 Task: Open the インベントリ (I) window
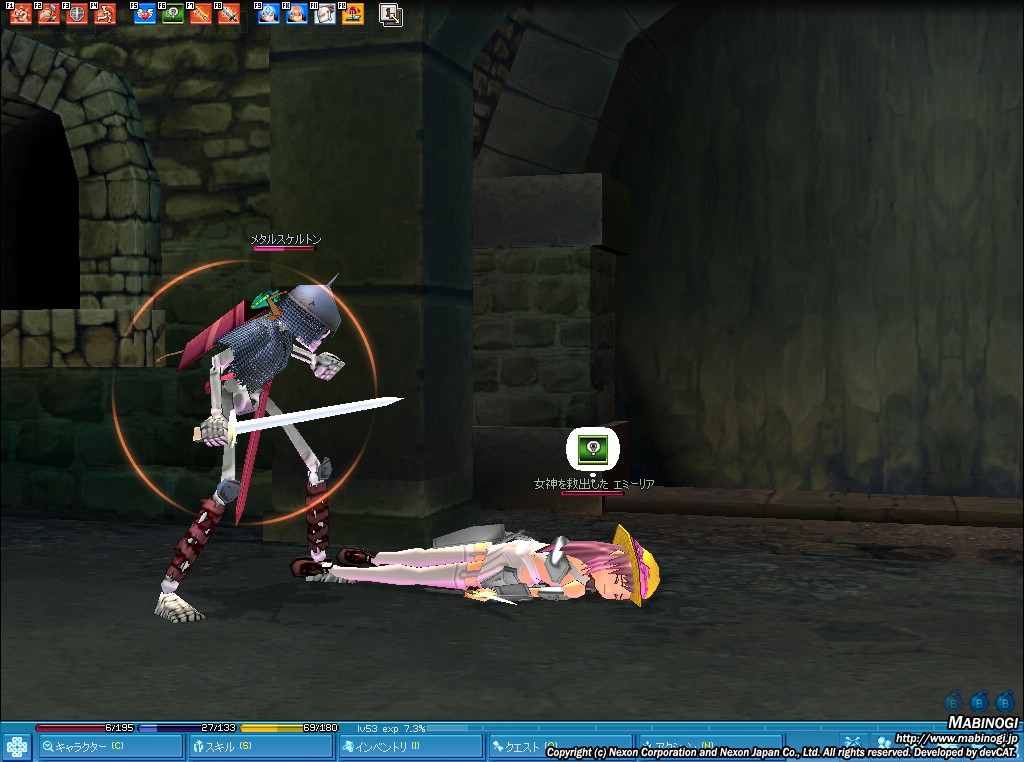pos(410,747)
